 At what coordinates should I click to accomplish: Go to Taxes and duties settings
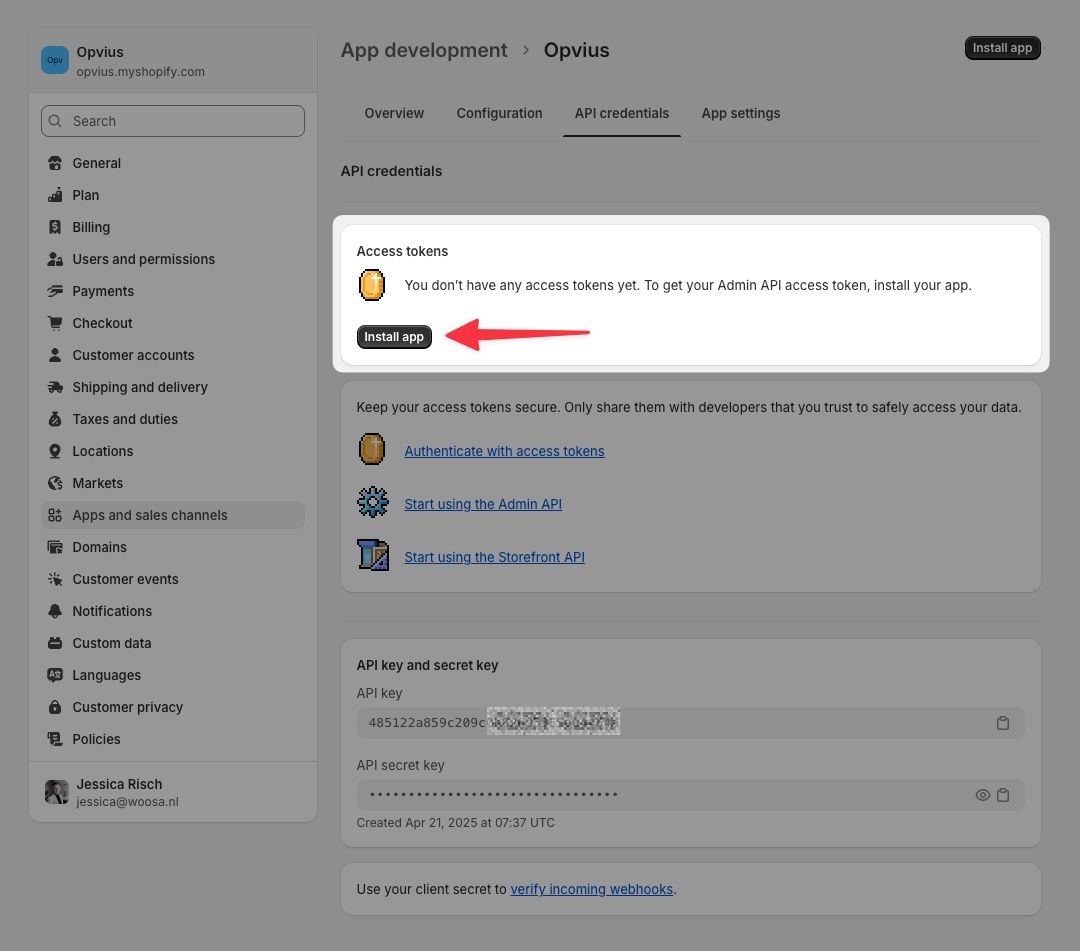point(173,419)
